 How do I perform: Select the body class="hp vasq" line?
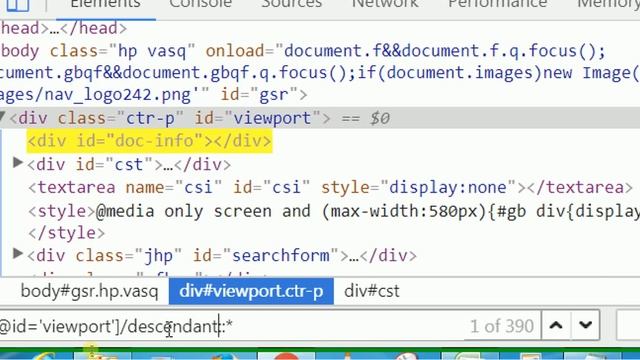pyautogui.click(x=303, y=51)
